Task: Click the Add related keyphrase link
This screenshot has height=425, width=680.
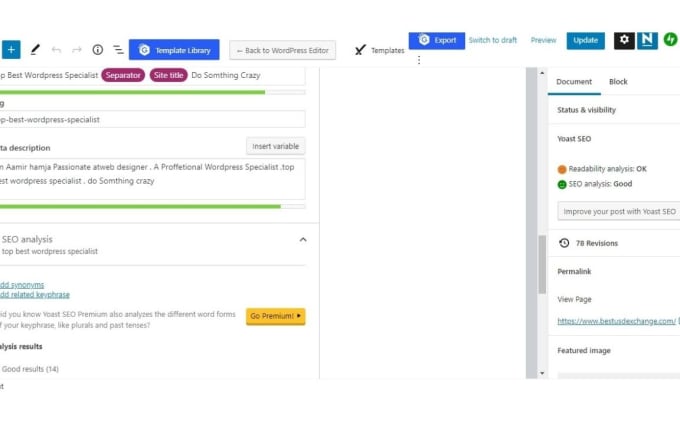Action: point(35,294)
